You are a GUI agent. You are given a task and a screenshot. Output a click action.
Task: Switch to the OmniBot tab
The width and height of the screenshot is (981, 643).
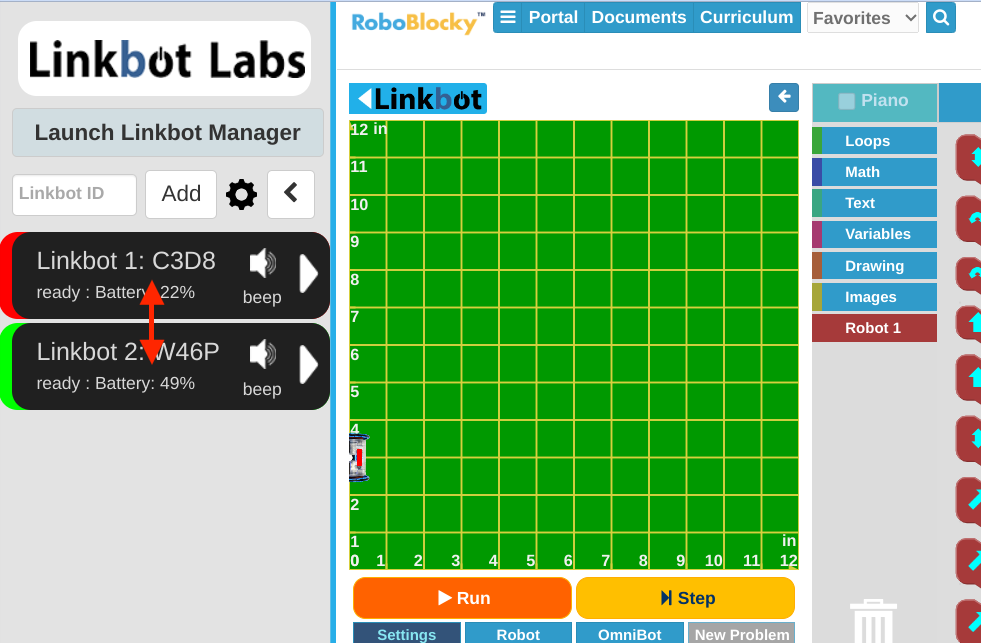(629, 633)
